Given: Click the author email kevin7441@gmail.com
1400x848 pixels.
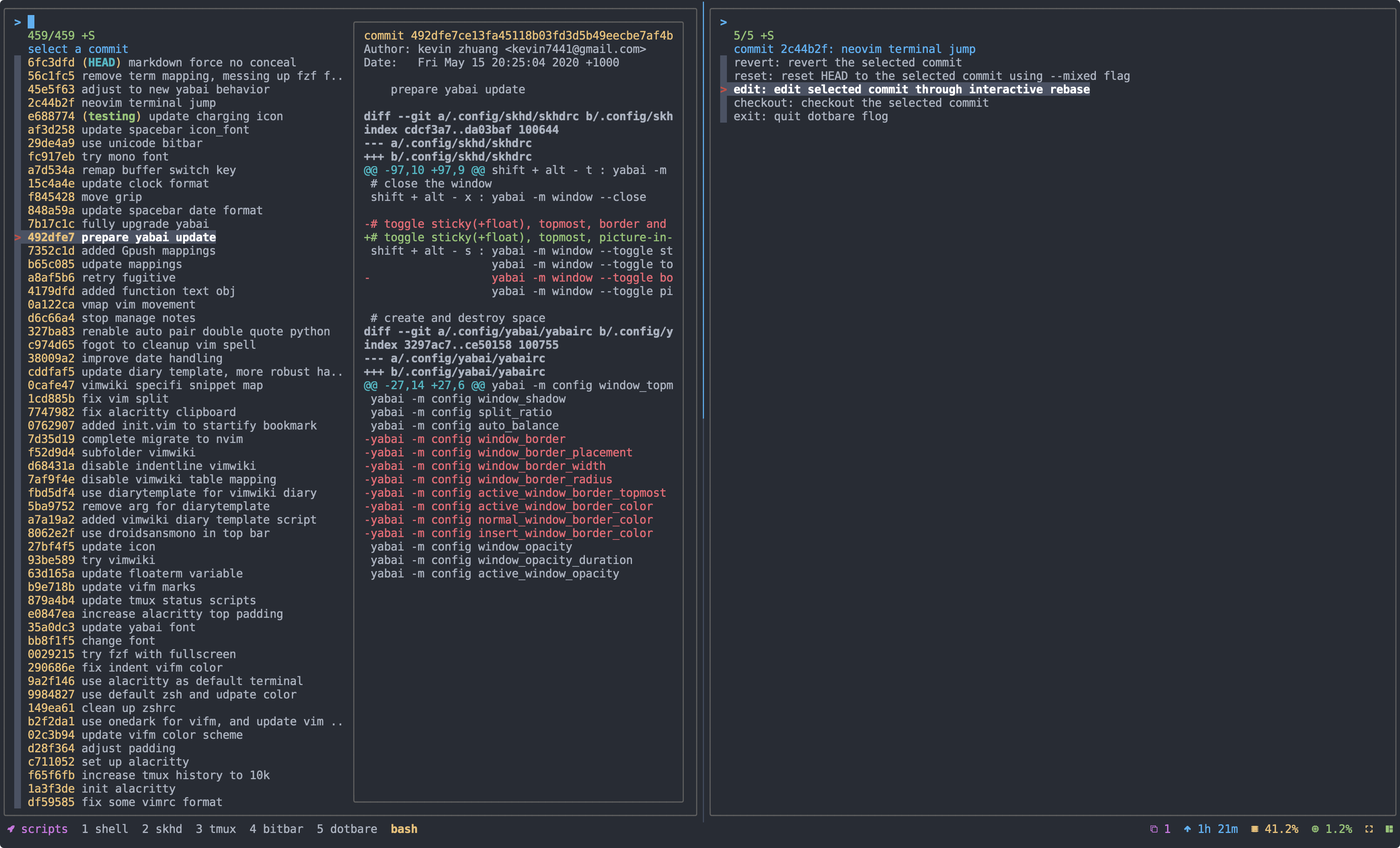Looking at the screenshot, I should click(575, 49).
